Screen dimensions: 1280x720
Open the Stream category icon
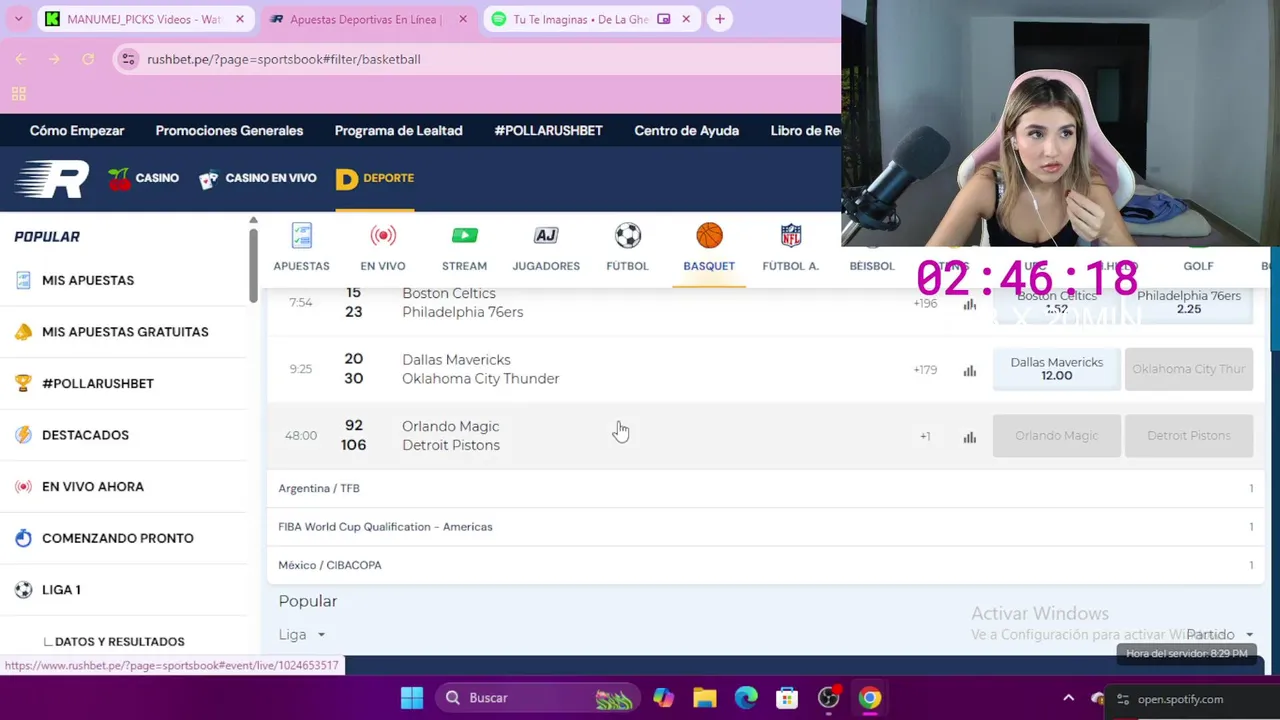(x=464, y=236)
